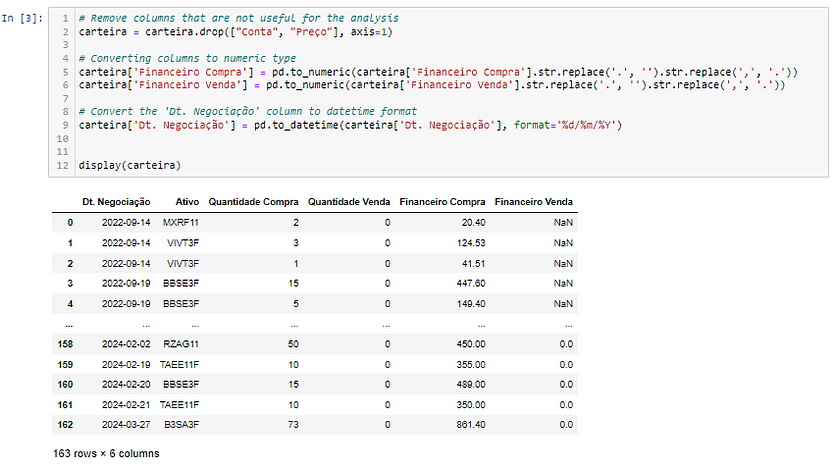Click the 0.0 value in row 160
The width and height of the screenshot is (835, 470).
[x=566, y=384]
